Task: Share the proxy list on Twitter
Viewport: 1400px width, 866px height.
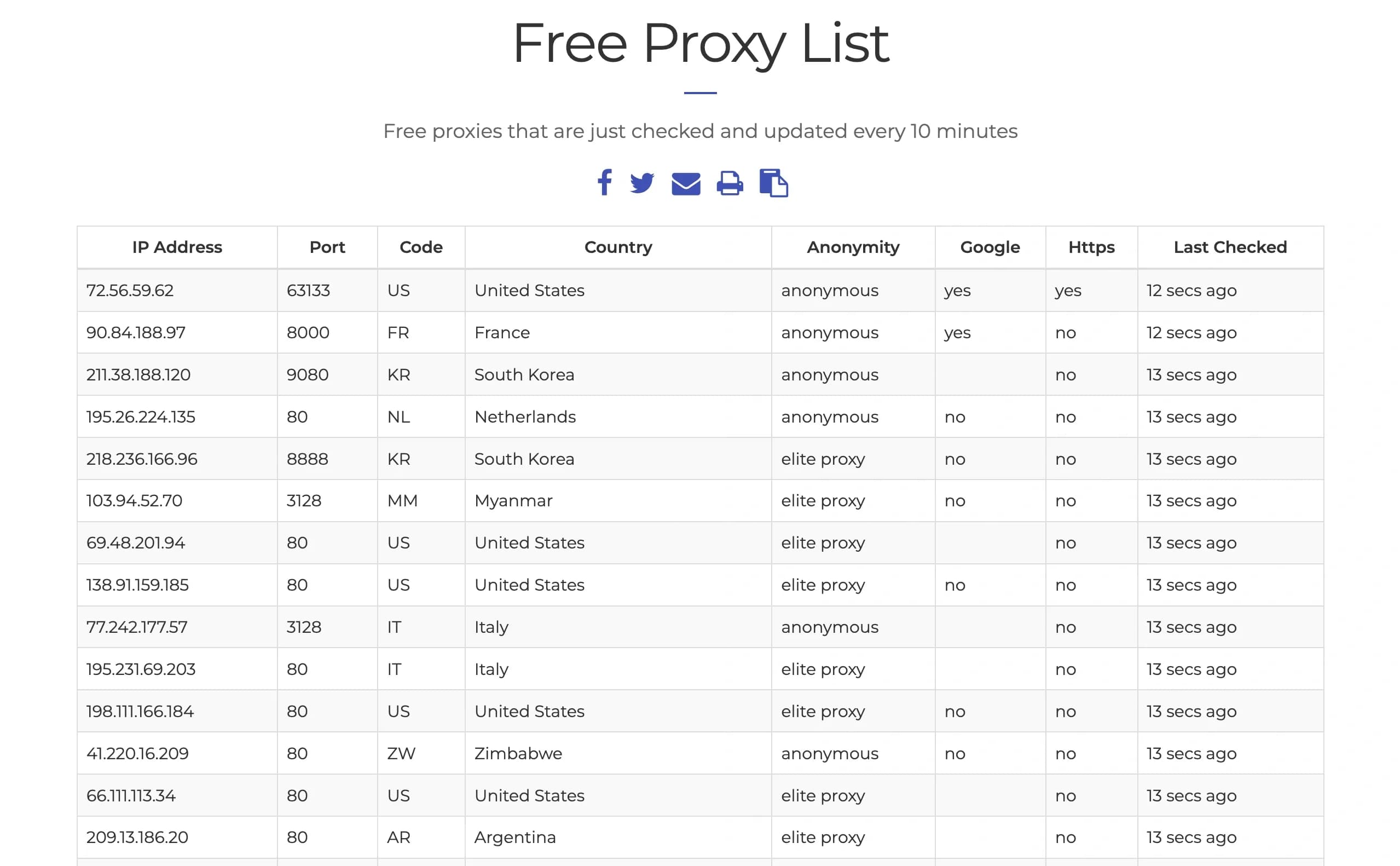Action: [643, 183]
